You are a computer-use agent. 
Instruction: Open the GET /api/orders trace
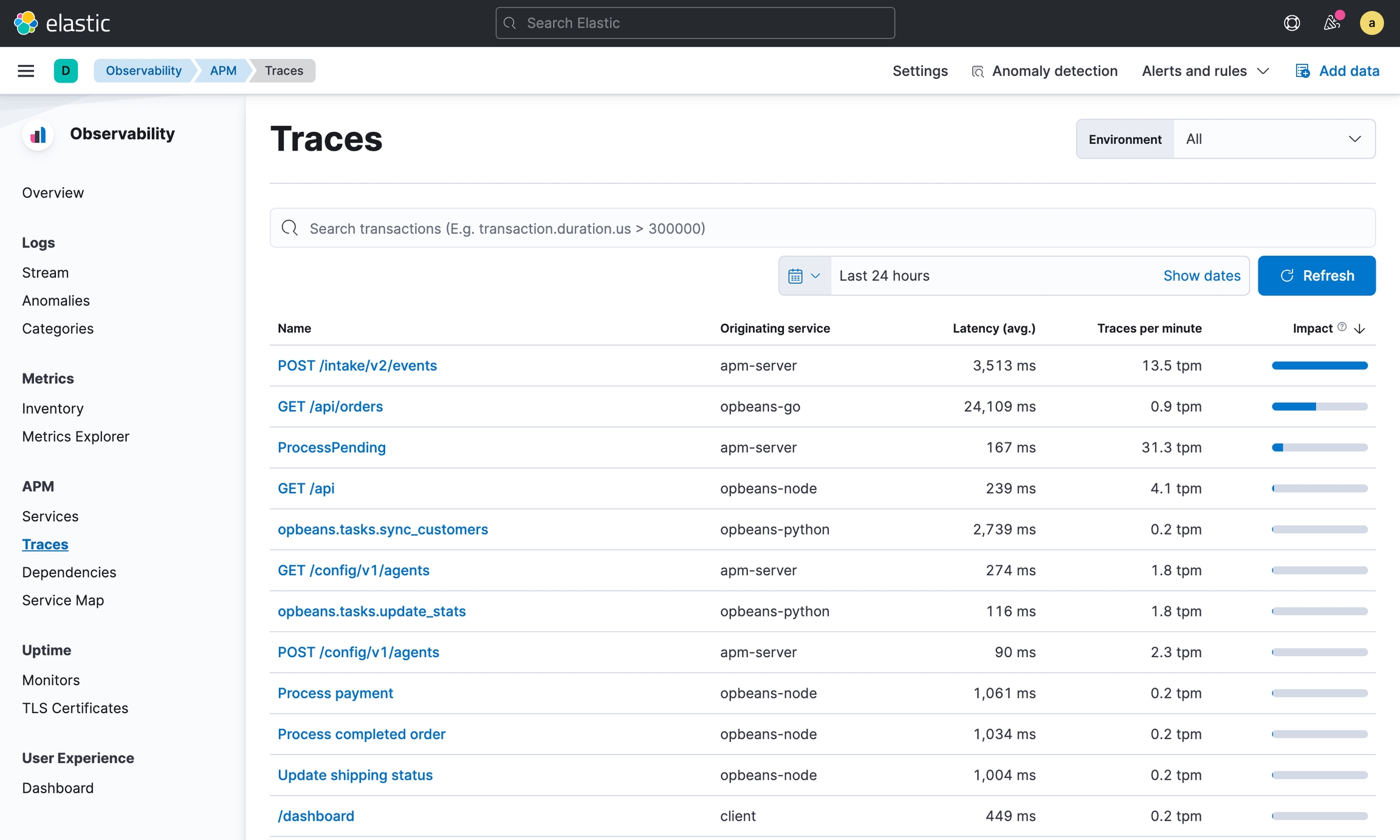(330, 406)
